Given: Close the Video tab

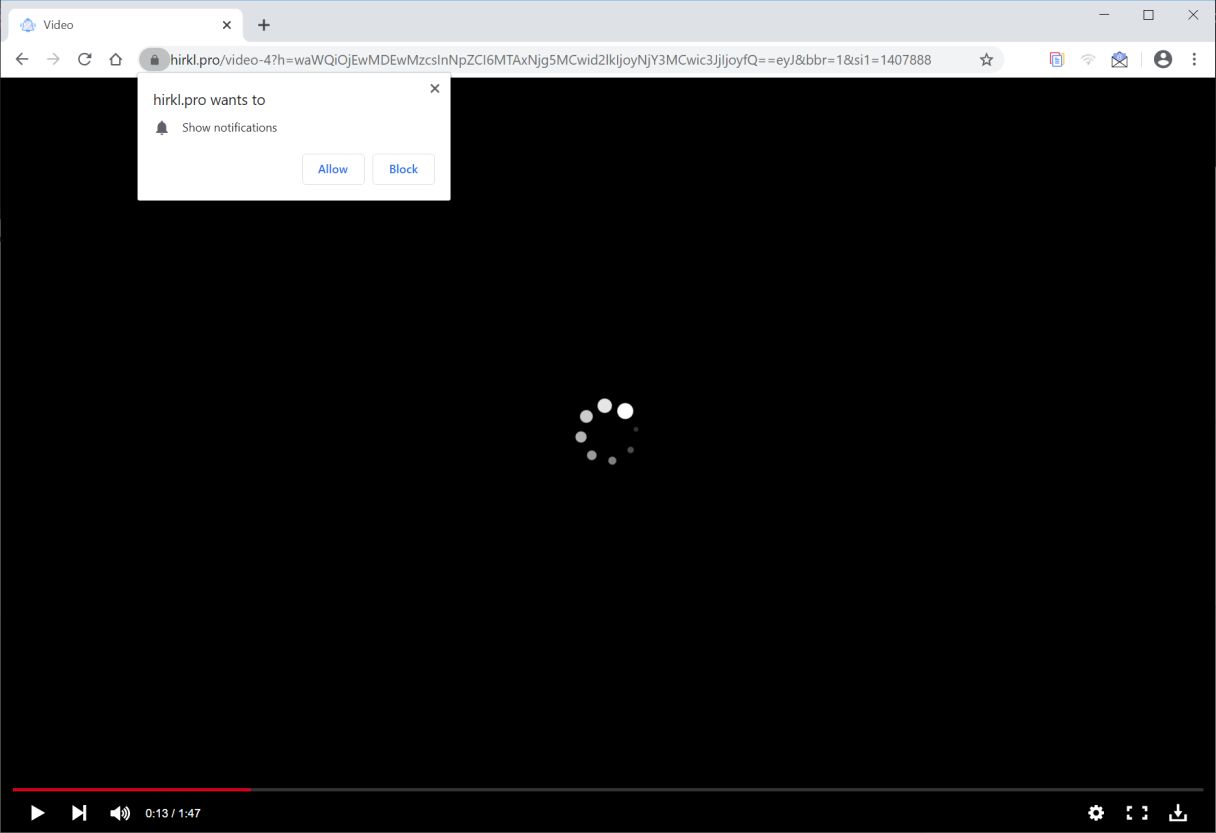Looking at the screenshot, I should coord(227,25).
